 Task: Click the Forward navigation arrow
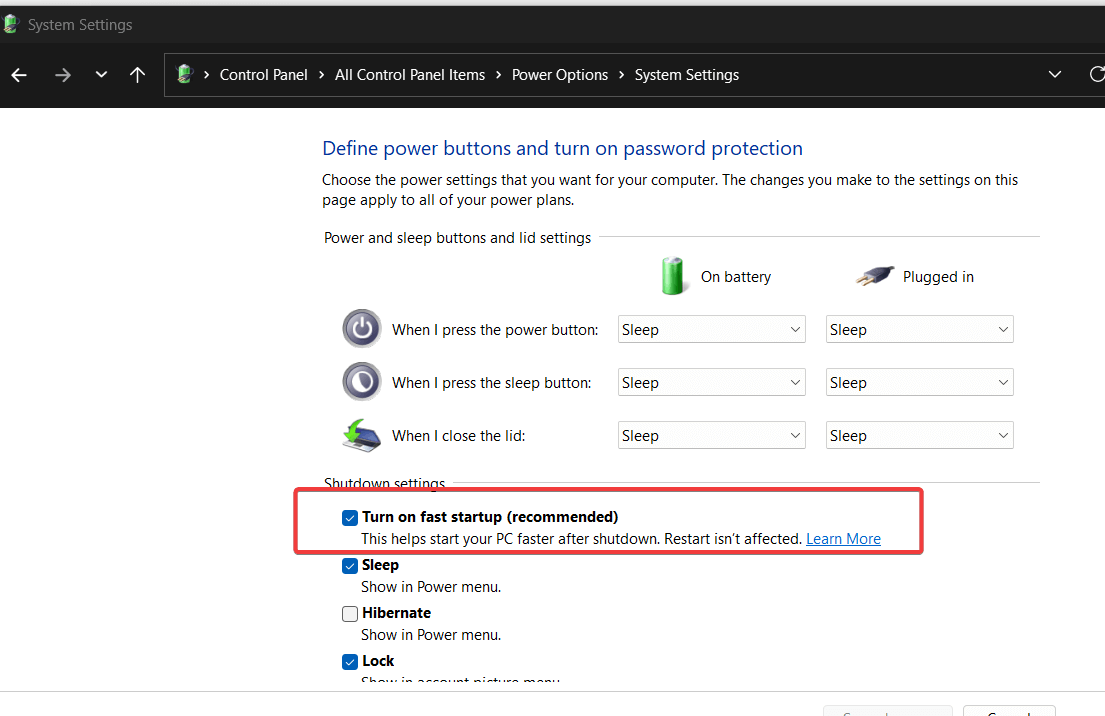63,75
